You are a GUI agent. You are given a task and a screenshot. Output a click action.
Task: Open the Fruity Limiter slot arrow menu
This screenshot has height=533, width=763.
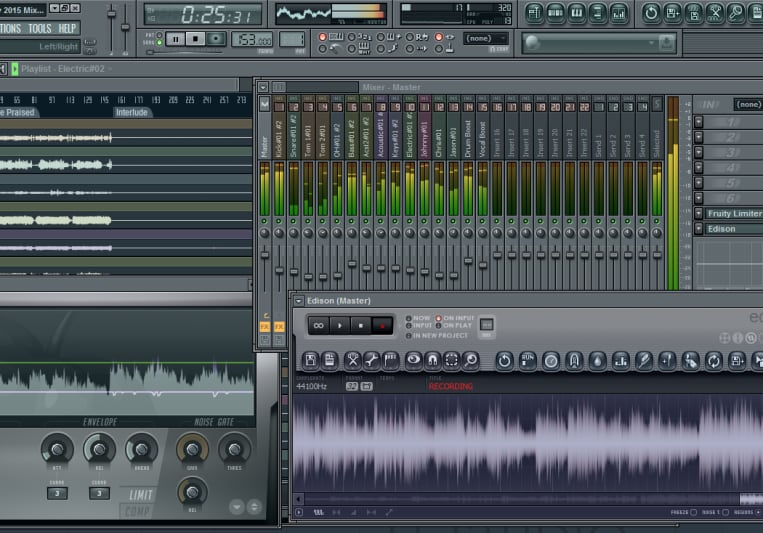click(x=698, y=213)
